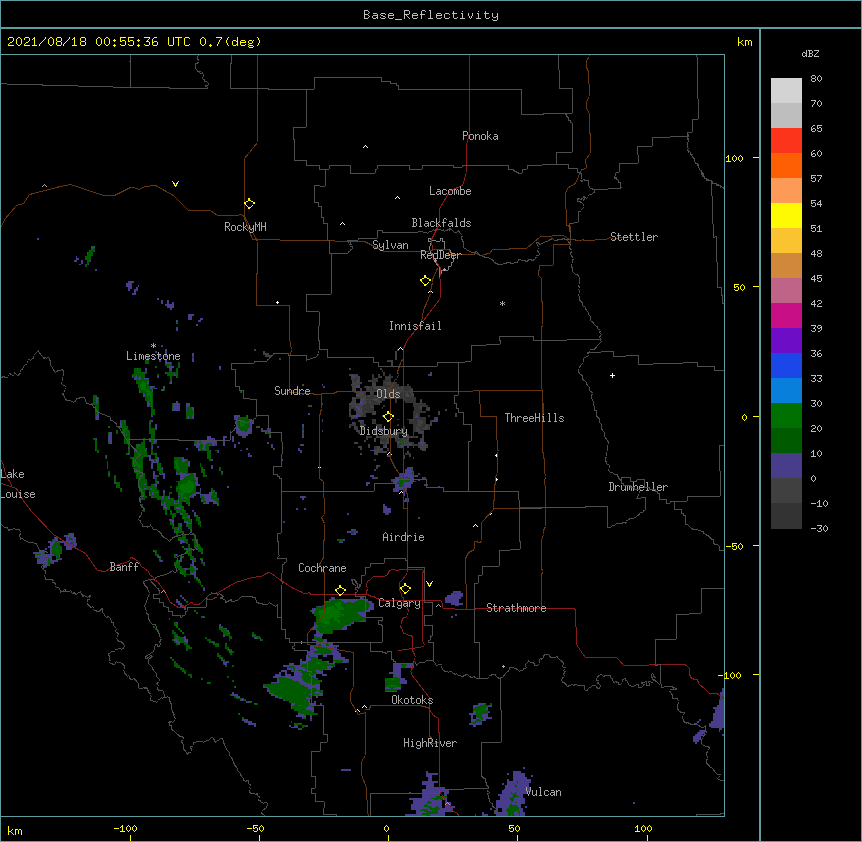
Task: Click the Lacombe city label
Action: tap(450, 191)
